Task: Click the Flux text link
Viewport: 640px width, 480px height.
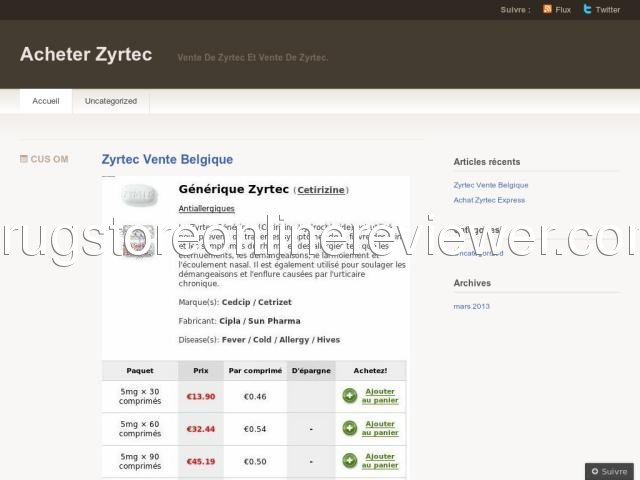Action: 563,10
